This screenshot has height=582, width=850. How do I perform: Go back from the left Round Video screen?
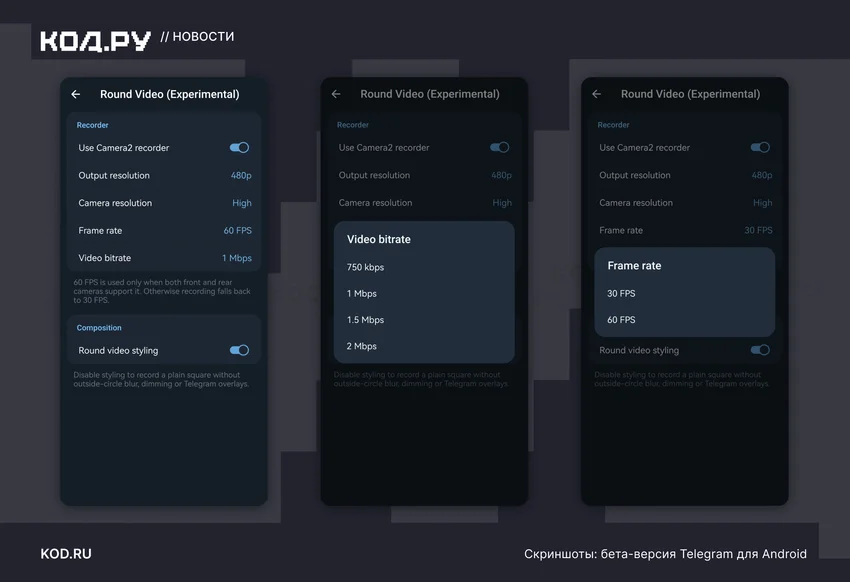click(76, 94)
